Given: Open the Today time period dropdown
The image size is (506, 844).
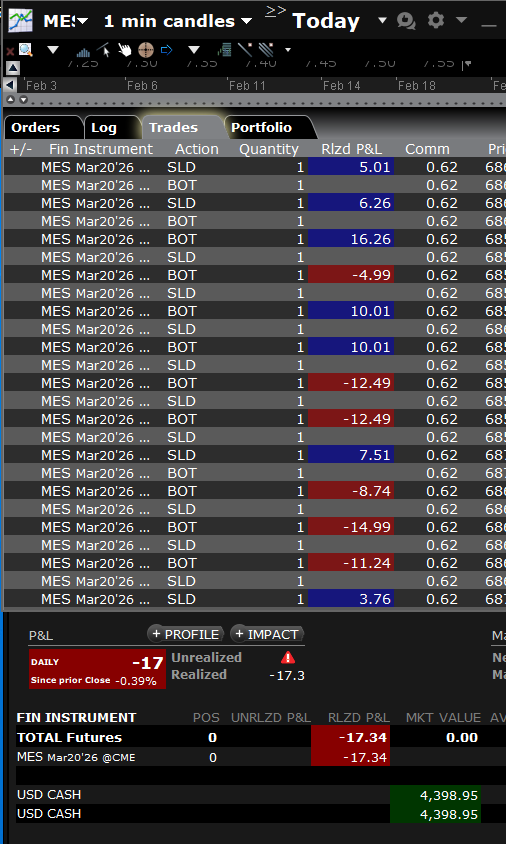Looking at the screenshot, I should pos(382,20).
